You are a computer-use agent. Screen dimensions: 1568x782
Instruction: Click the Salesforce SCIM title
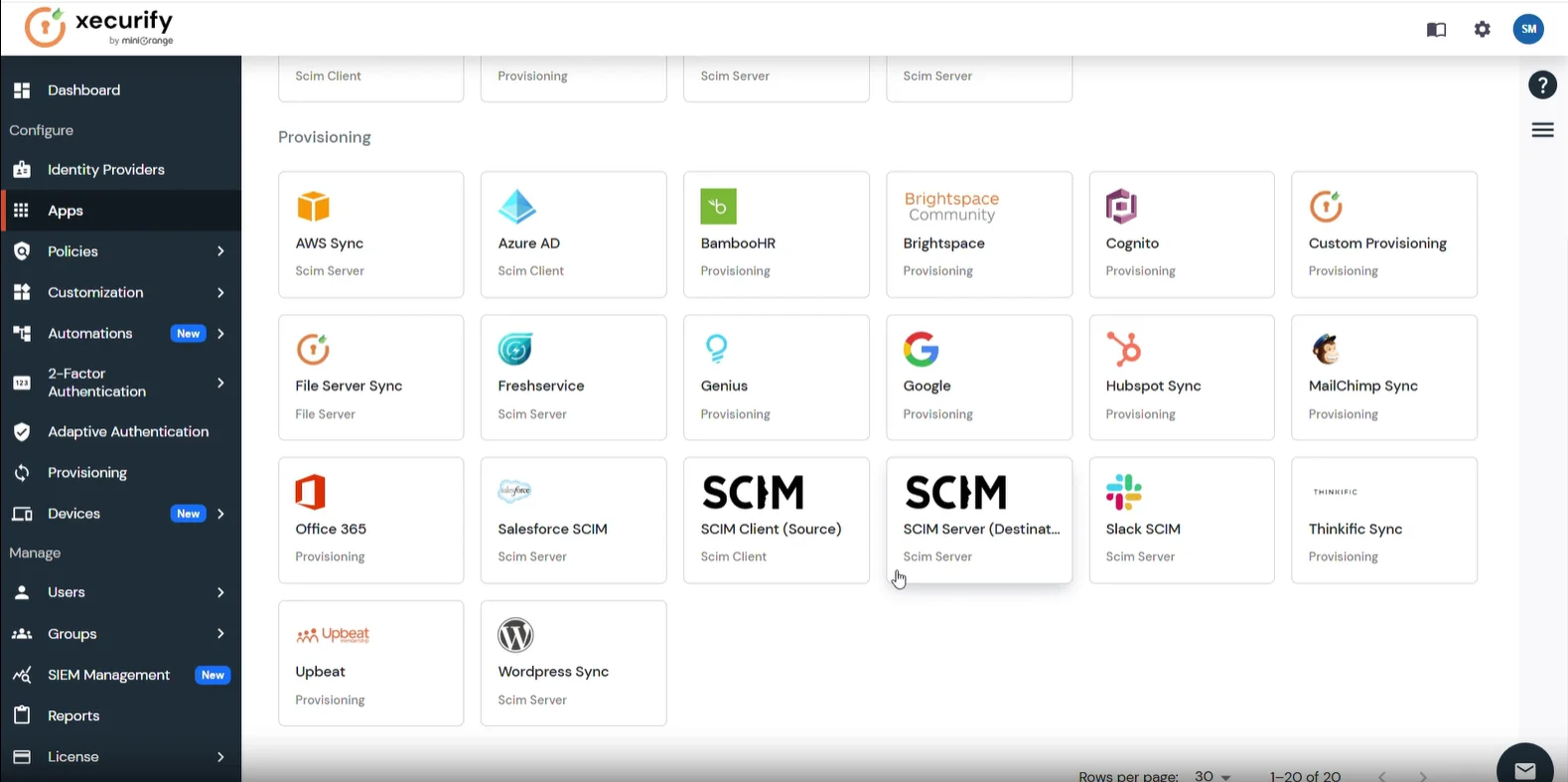(x=552, y=529)
